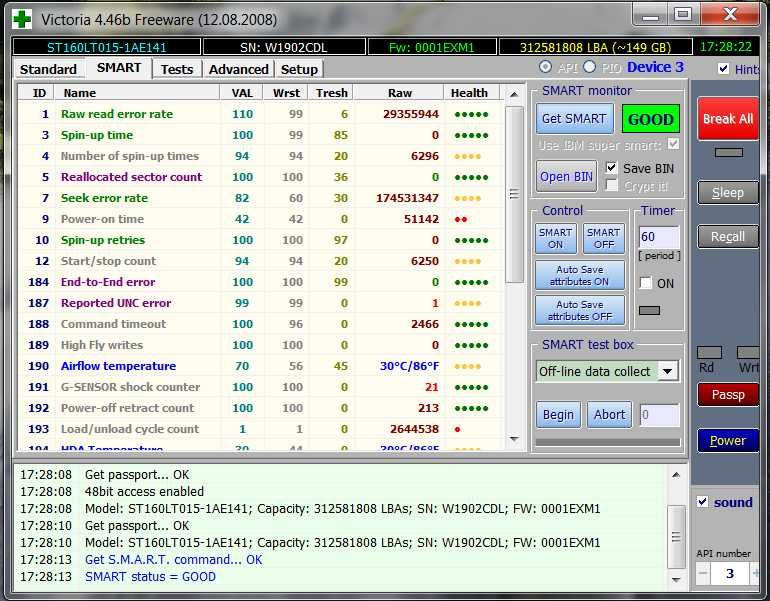Click the Raw column header
Image resolution: width=770 pixels, height=601 pixels.
399,93
